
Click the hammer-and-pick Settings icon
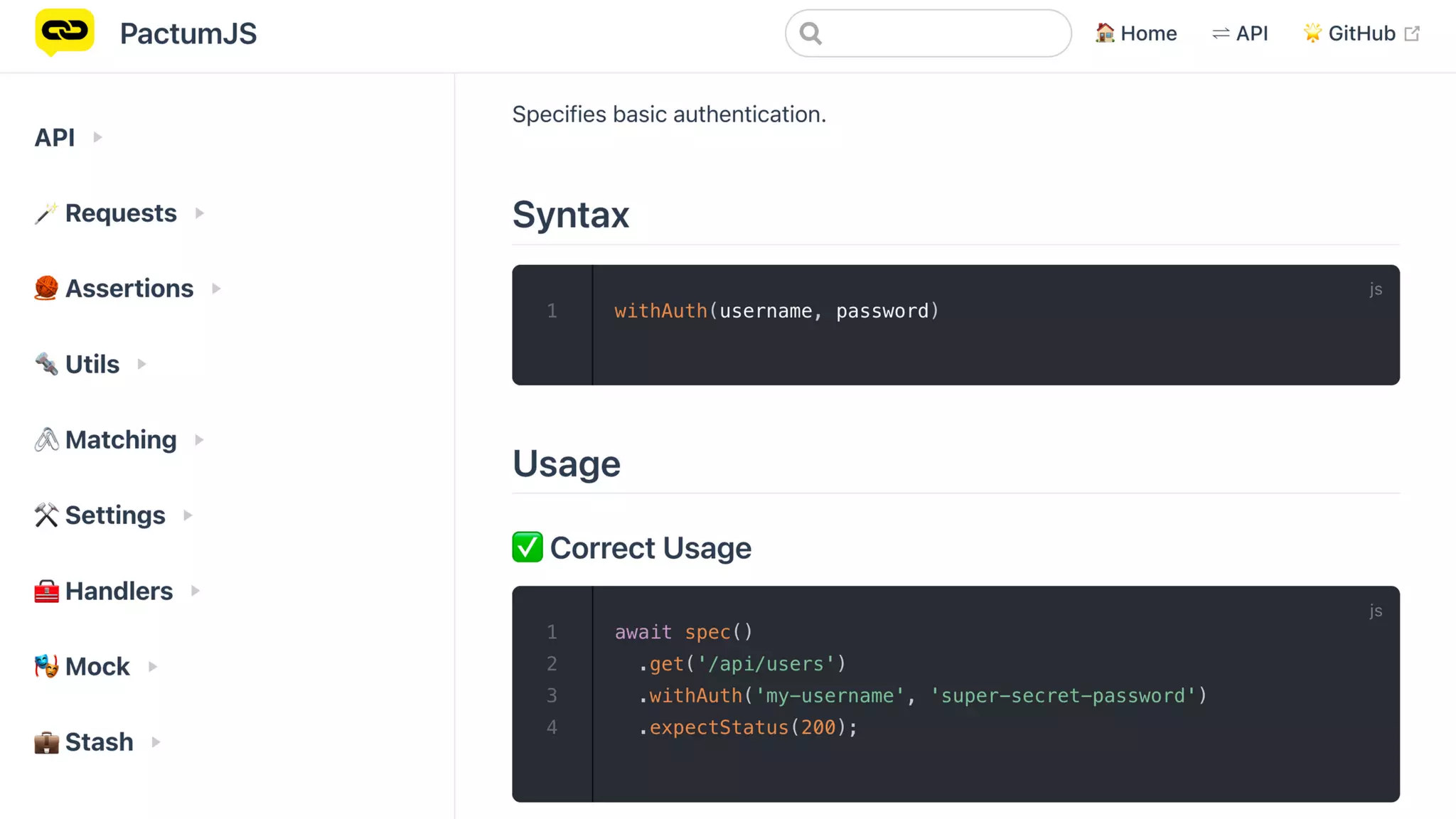[x=46, y=515]
